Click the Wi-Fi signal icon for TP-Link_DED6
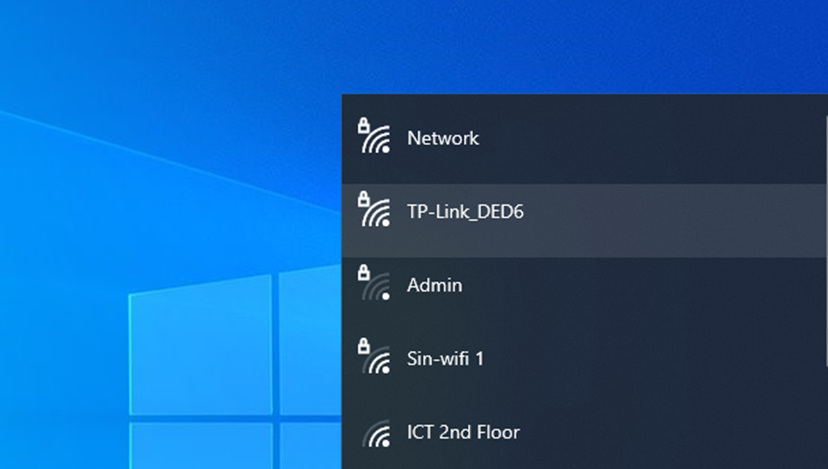The image size is (828, 469). coord(376,214)
